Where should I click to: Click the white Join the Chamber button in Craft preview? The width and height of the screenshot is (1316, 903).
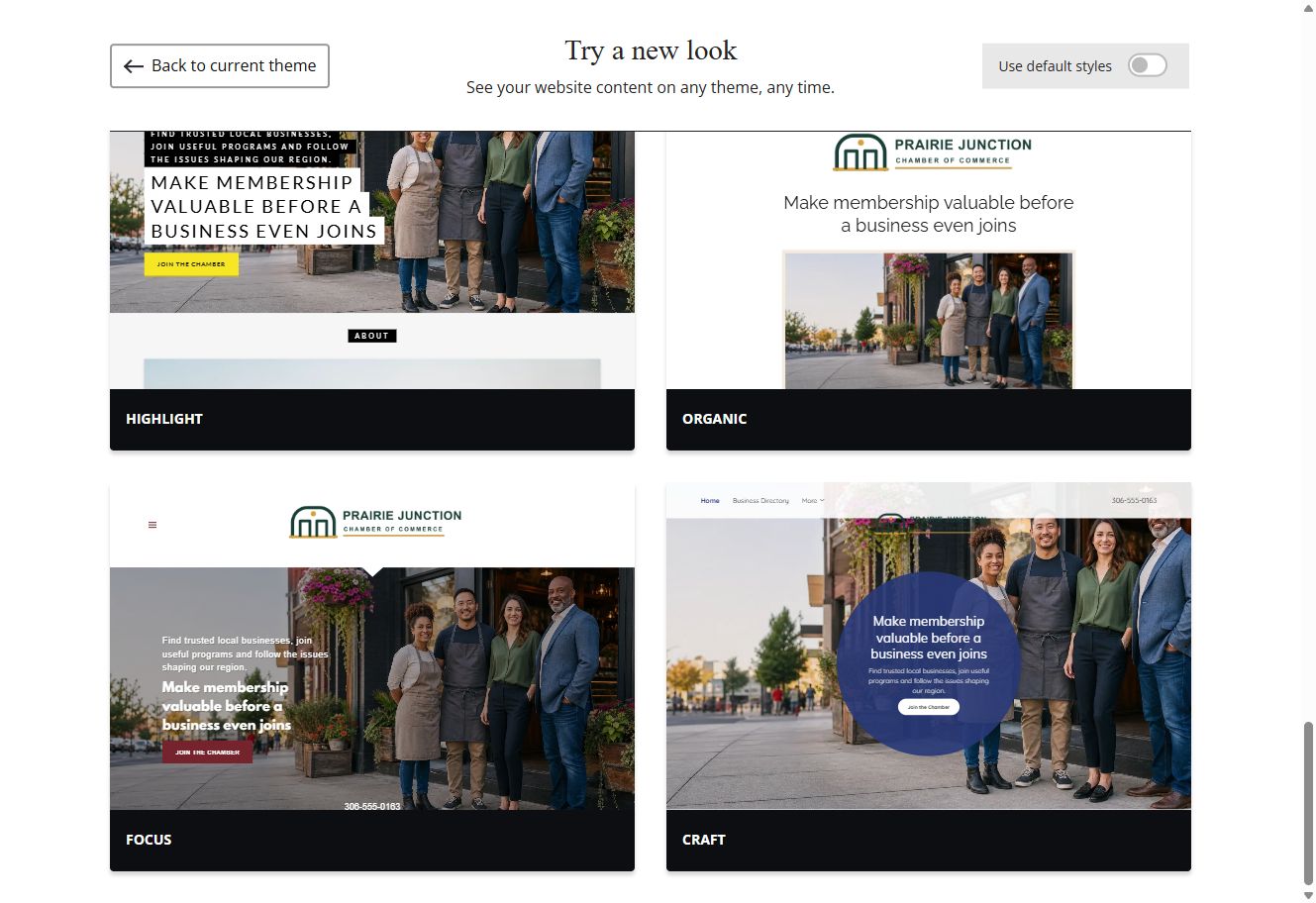pos(929,707)
